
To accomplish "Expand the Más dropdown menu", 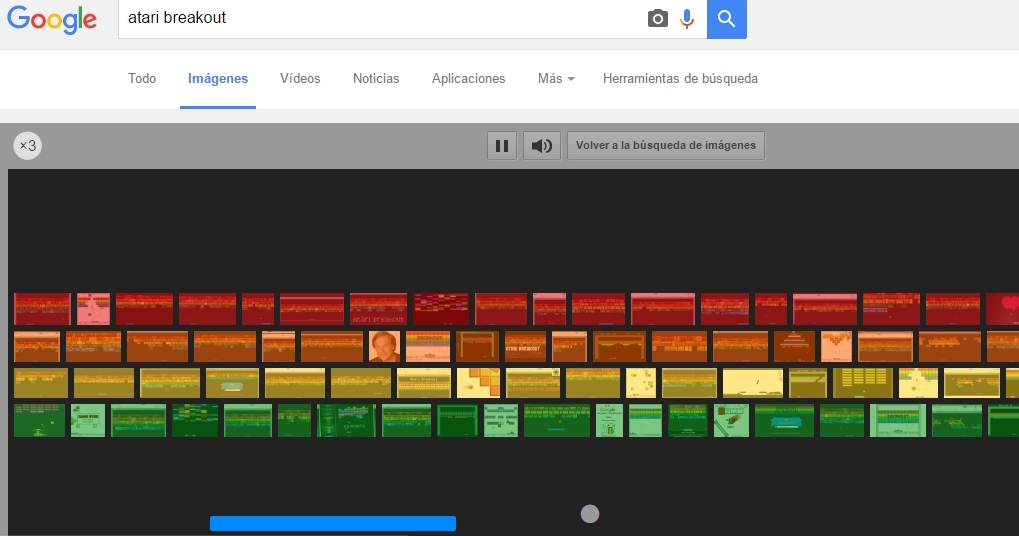I will point(556,79).
